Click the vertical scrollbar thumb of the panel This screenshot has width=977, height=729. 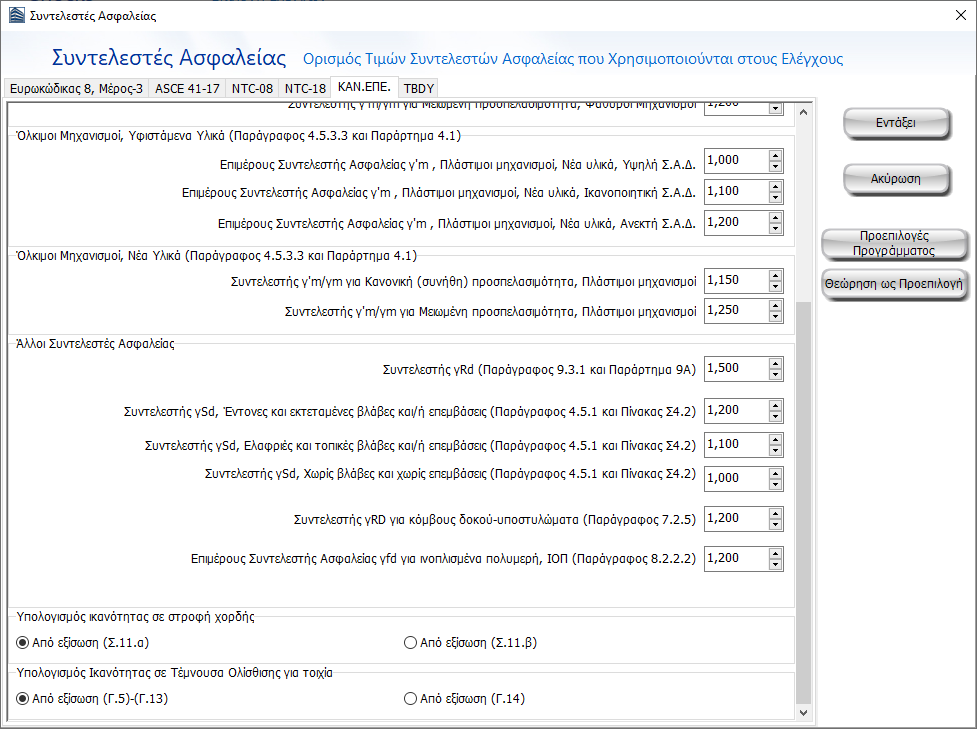pos(805,500)
